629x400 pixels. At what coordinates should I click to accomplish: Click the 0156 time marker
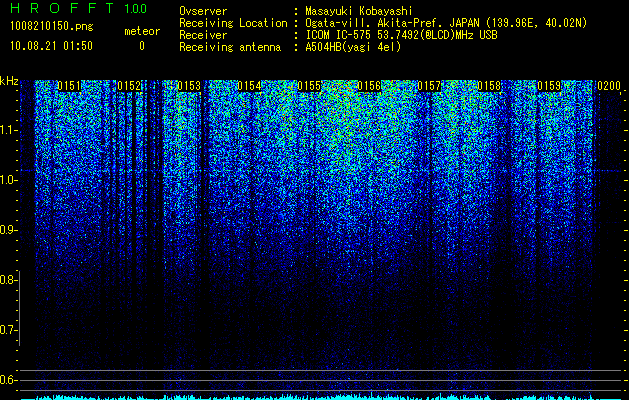point(369,86)
